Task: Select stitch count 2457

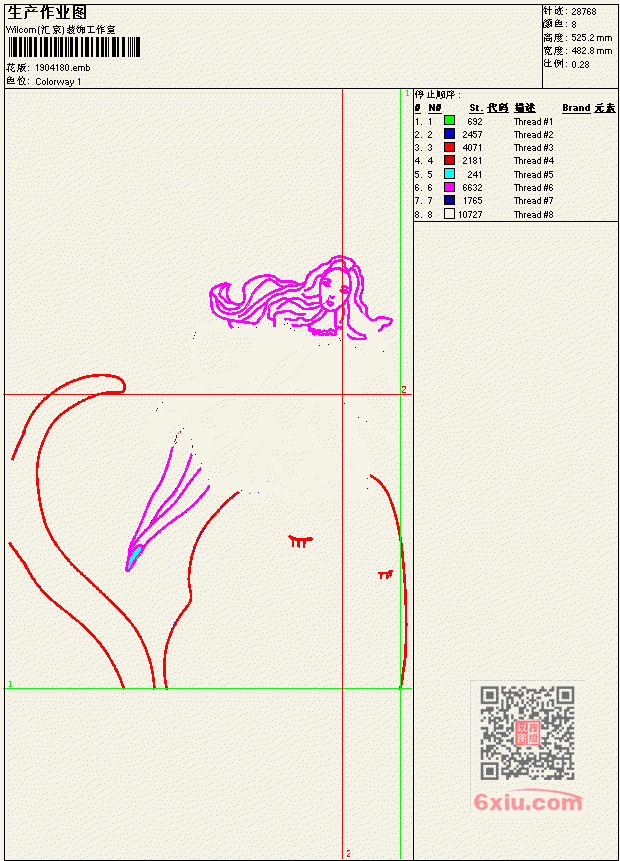Action: 472,135
